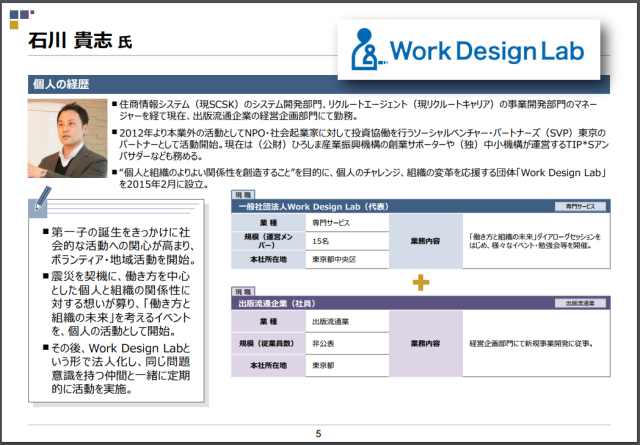Viewport: 640px width, 445px height.
Task: Click the bullet about 個人と組織のよりよい関係性
Action: (359, 178)
